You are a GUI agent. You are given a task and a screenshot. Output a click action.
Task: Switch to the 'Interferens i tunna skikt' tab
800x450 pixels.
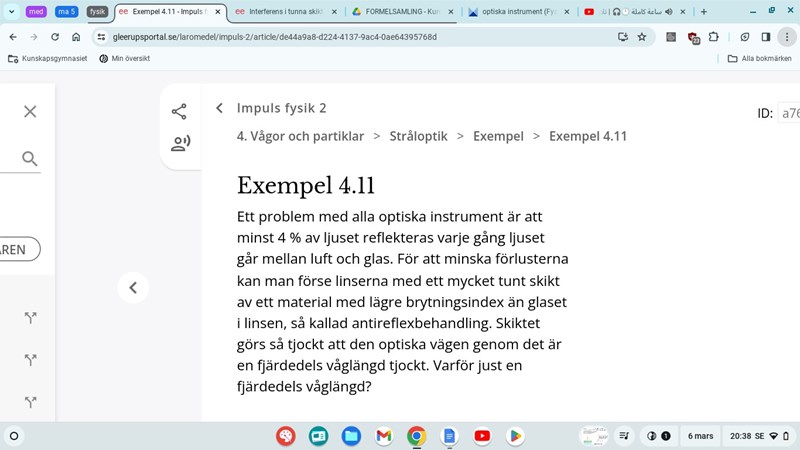click(x=285, y=12)
